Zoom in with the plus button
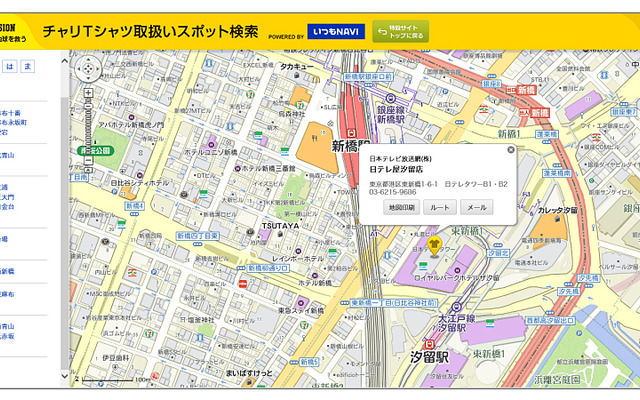640x400 pixels. tap(88, 93)
